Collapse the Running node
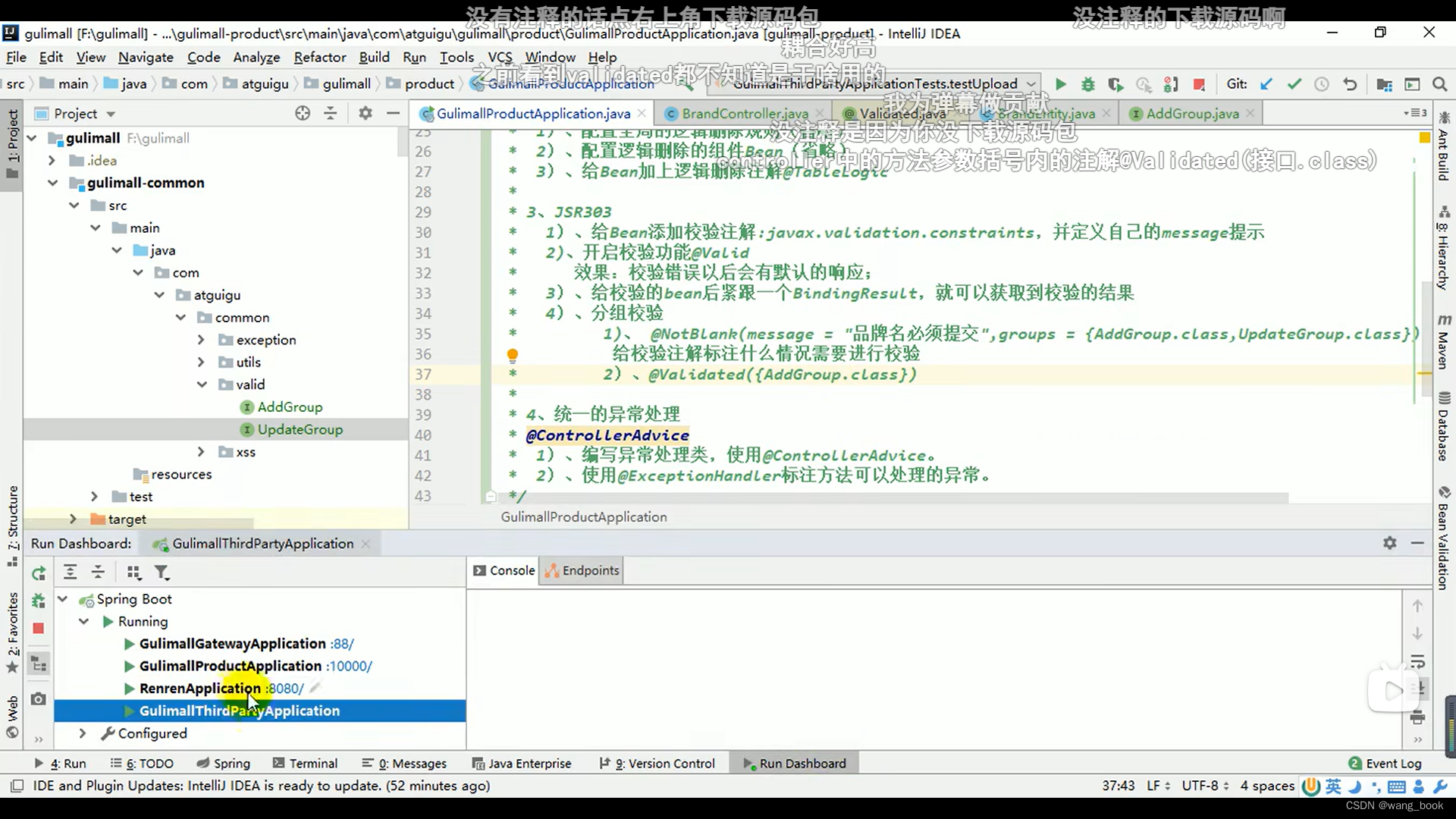Image resolution: width=1456 pixels, height=819 pixels. [84, 621]
